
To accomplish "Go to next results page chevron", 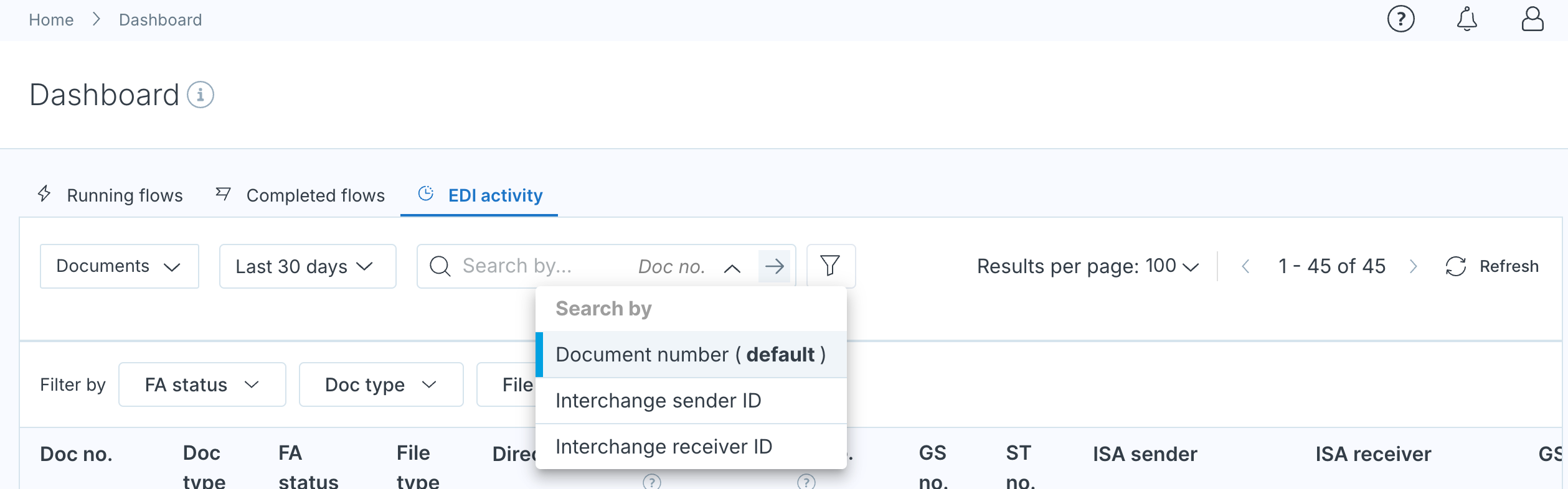I will click(1413, 266).
